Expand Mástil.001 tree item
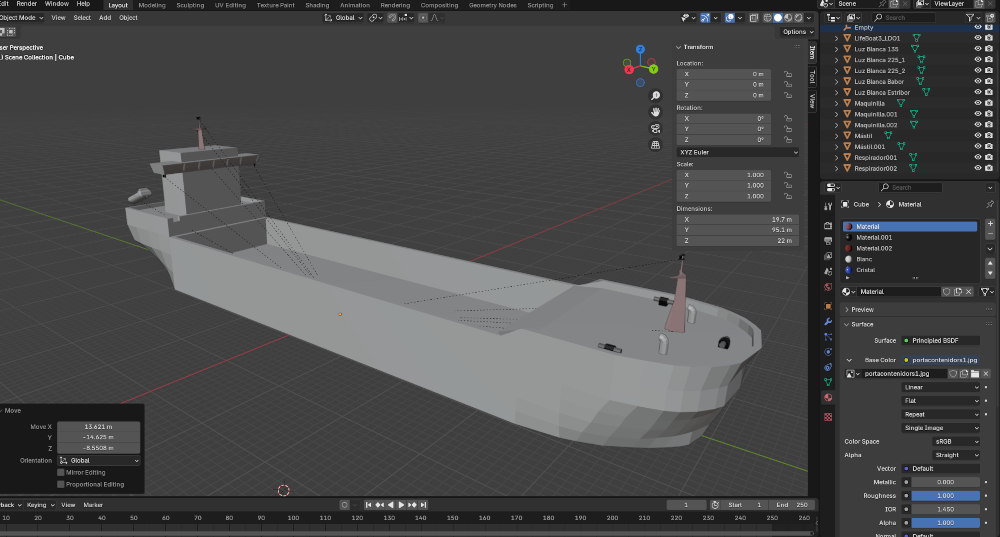1000x537 pixels. click(836, 147)
